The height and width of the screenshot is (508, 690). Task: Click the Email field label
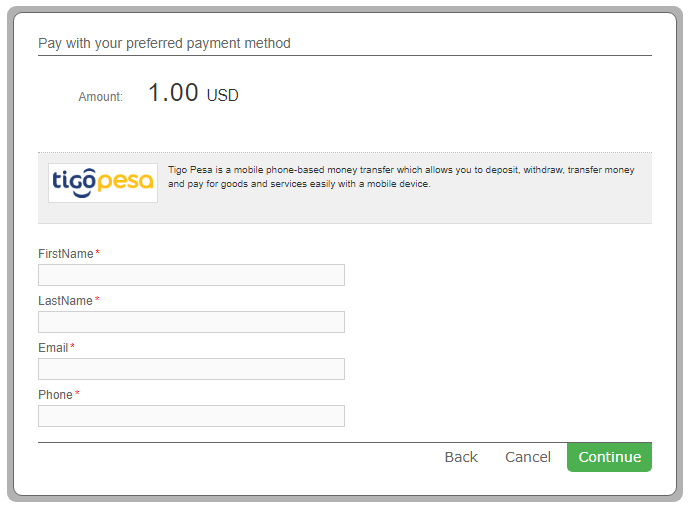(x=53, y=348)
